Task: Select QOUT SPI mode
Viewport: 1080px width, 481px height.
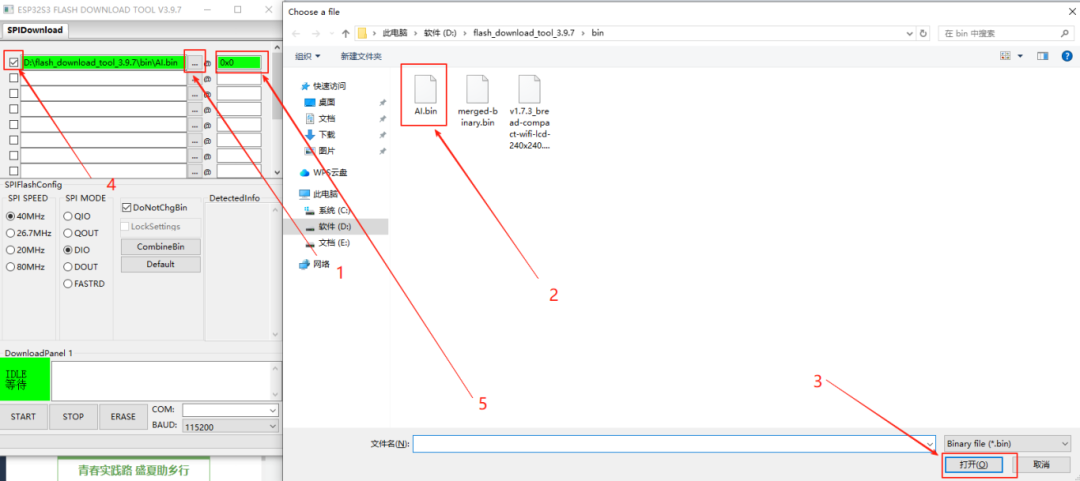Action: pos(68,233)
